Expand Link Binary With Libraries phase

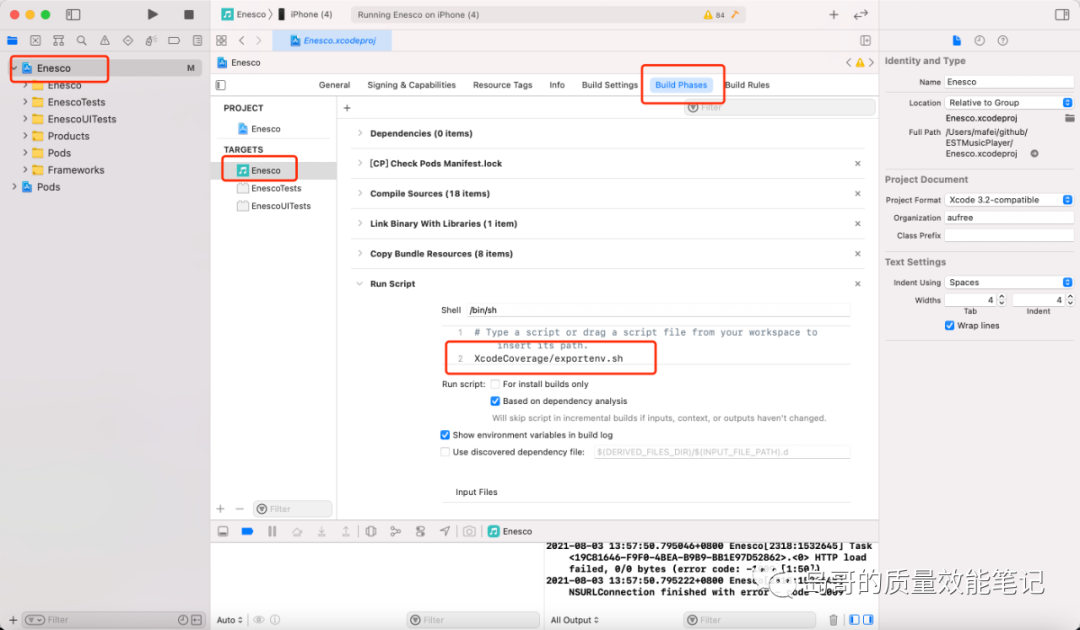click(360, 223)
